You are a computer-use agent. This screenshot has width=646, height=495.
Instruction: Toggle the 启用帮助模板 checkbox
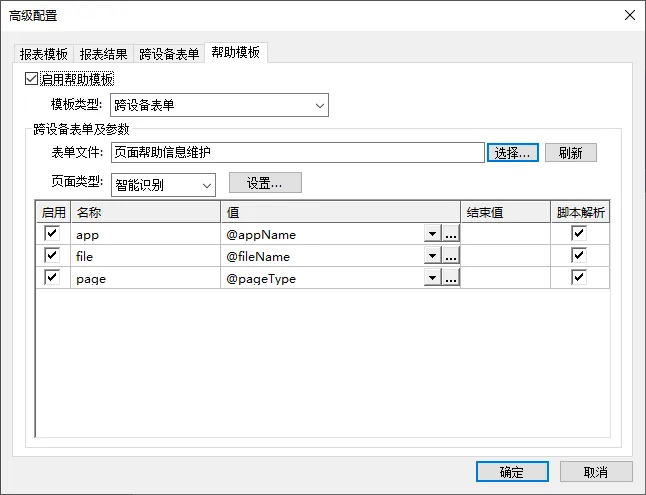pos(31,79)
